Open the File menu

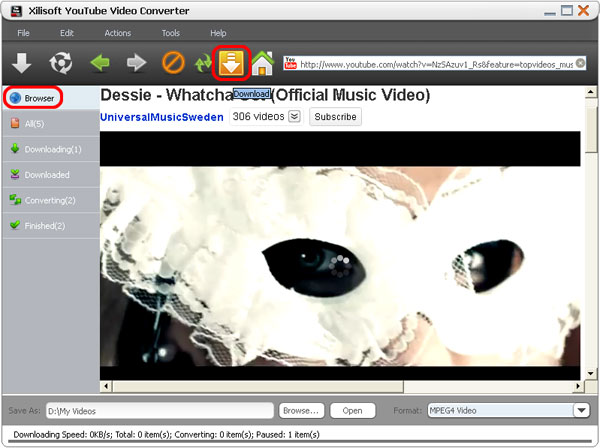23,33
